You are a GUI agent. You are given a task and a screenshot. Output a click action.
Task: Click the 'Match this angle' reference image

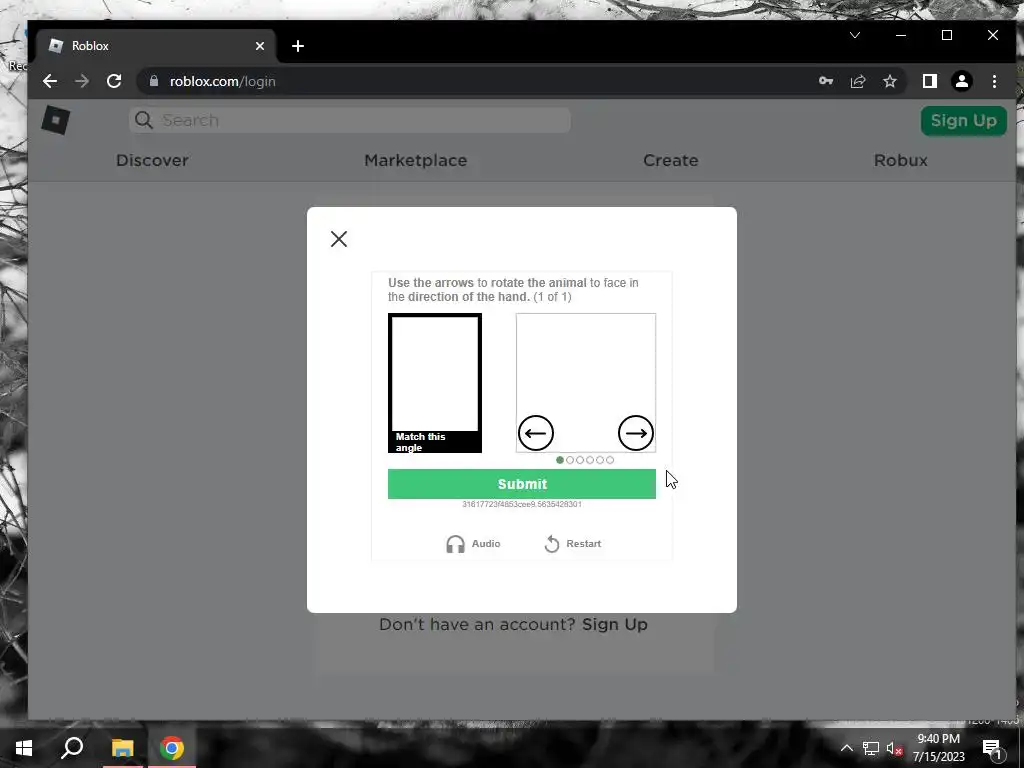tap(435, 383)
